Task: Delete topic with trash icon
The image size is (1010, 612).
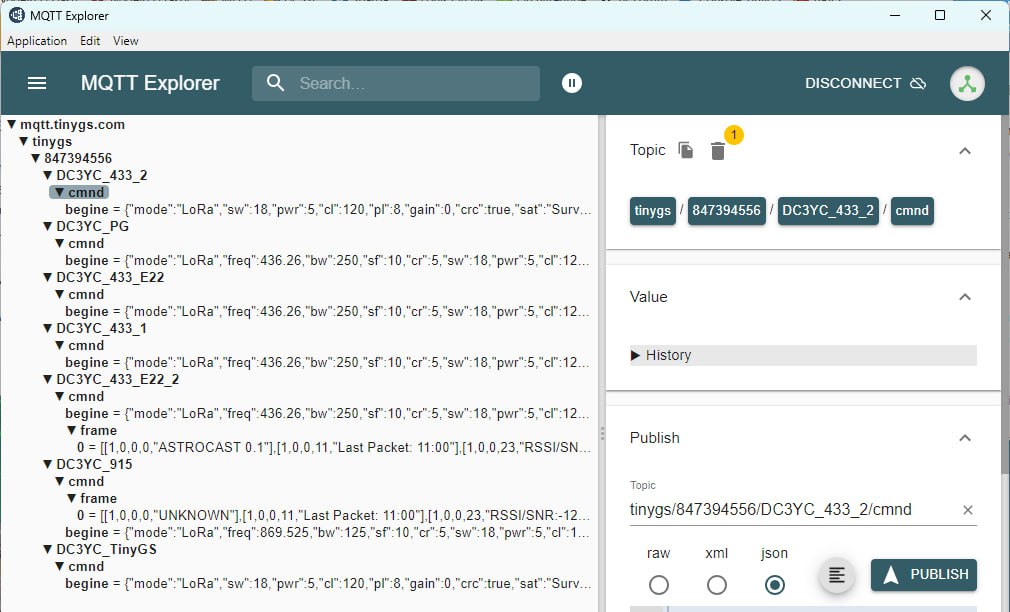Action: (x=718, y=151)
